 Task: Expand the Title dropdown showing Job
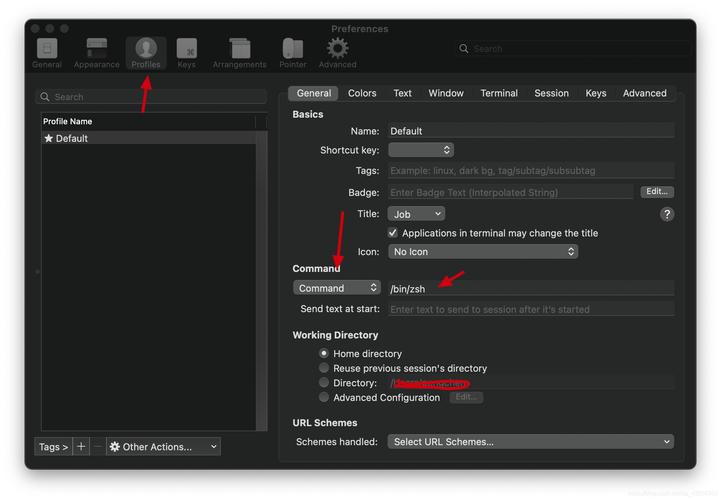(416, 214)
